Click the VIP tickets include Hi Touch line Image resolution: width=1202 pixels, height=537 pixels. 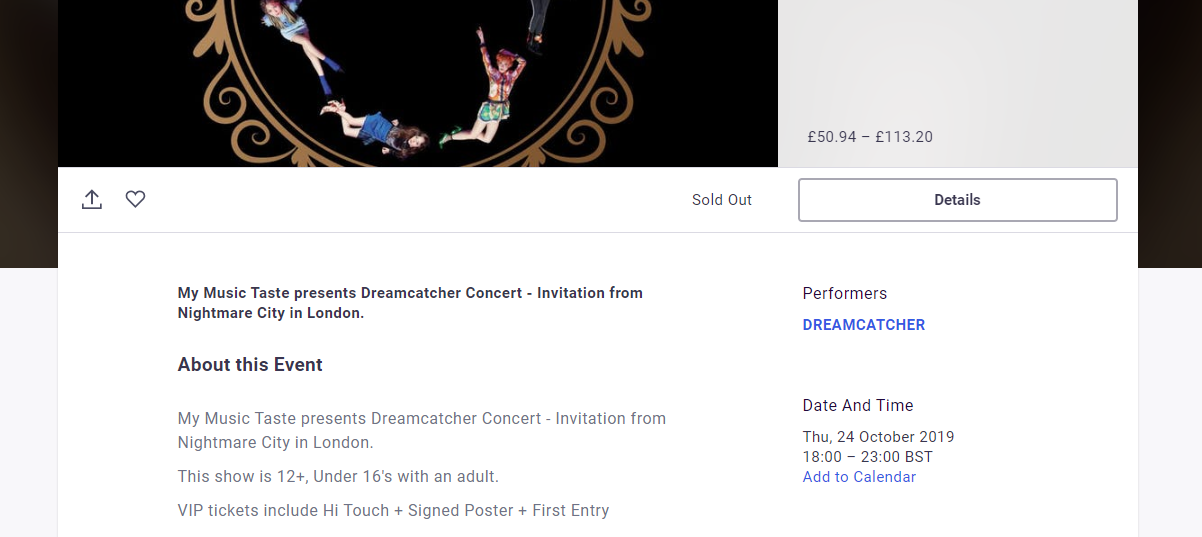point(393,510)
